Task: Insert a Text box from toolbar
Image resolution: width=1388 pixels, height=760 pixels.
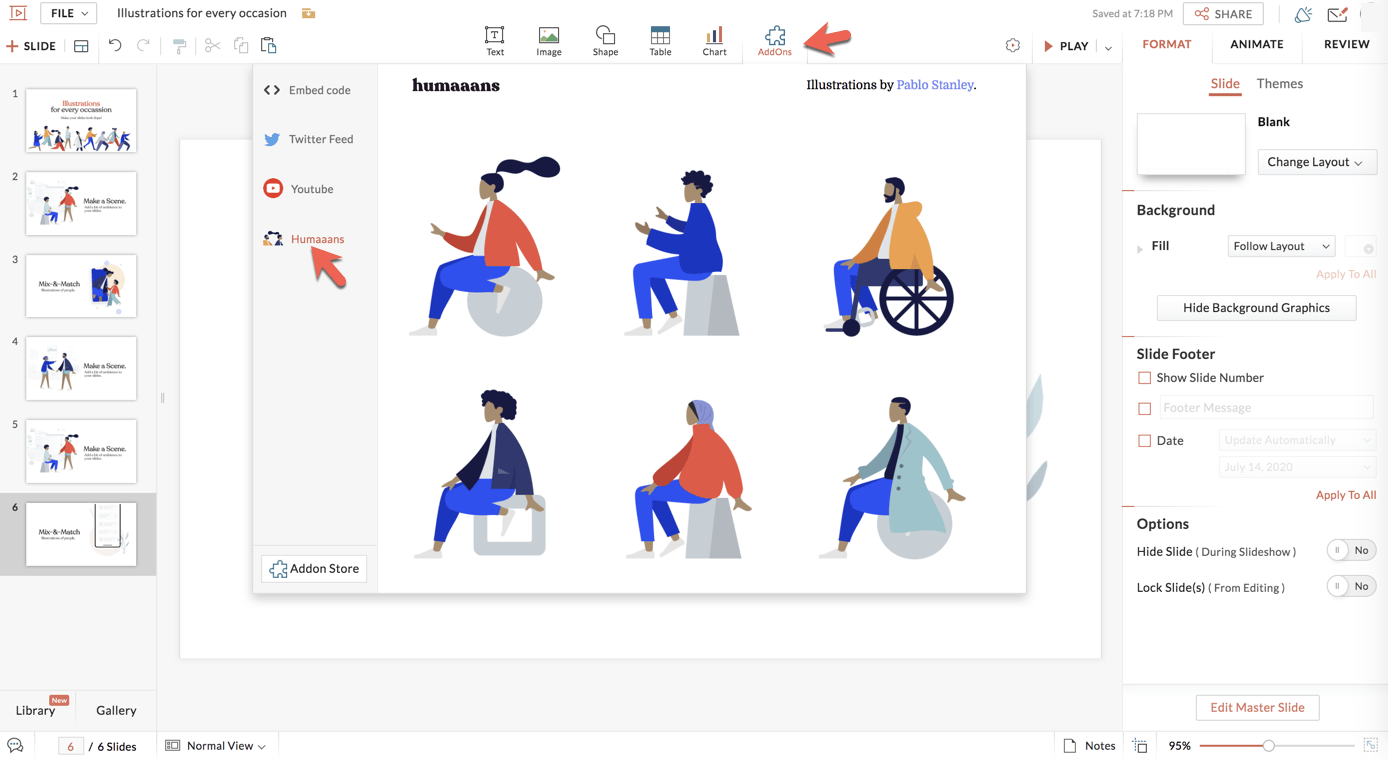Action: [x=494, y=41]
